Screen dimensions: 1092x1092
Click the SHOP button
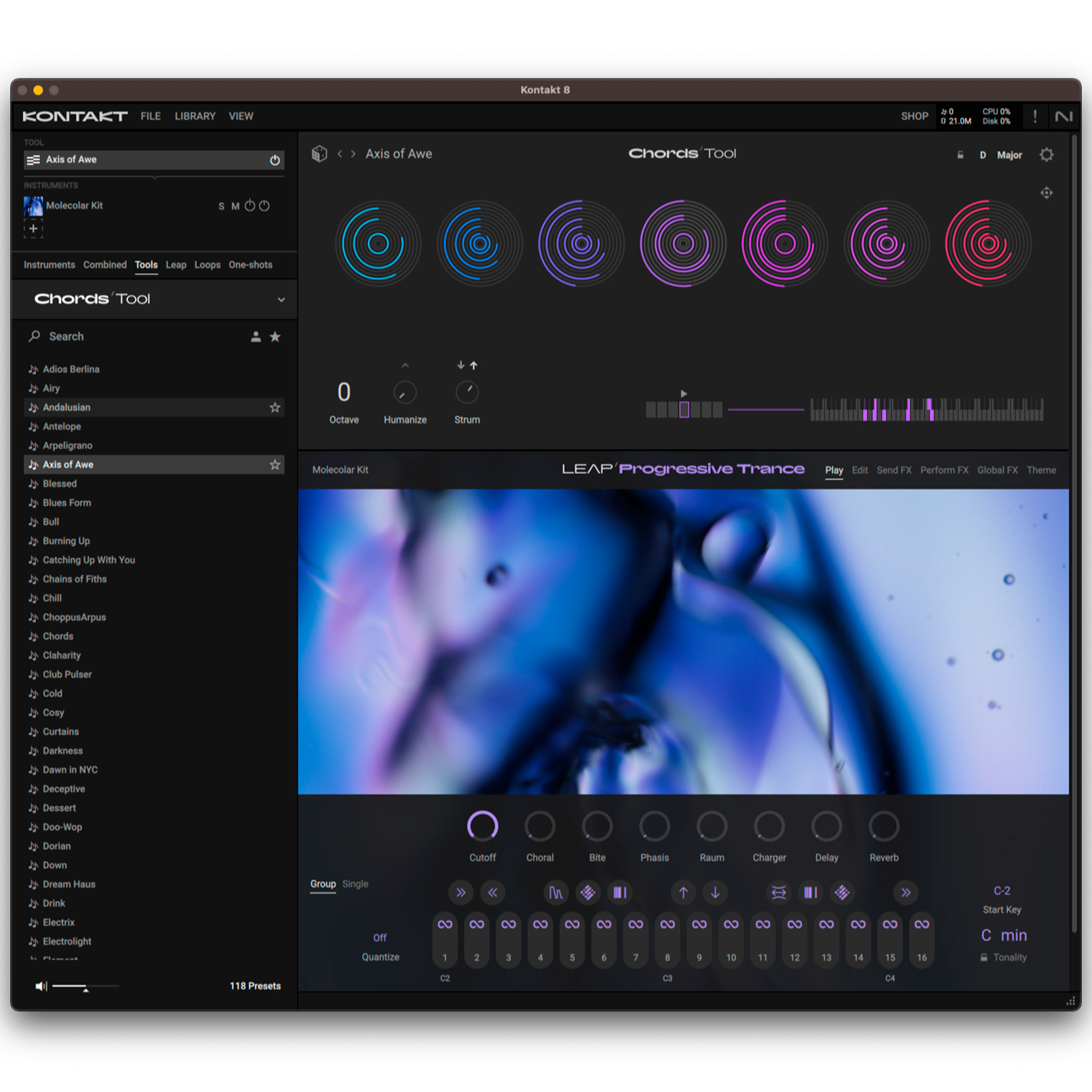click(914, 116)
